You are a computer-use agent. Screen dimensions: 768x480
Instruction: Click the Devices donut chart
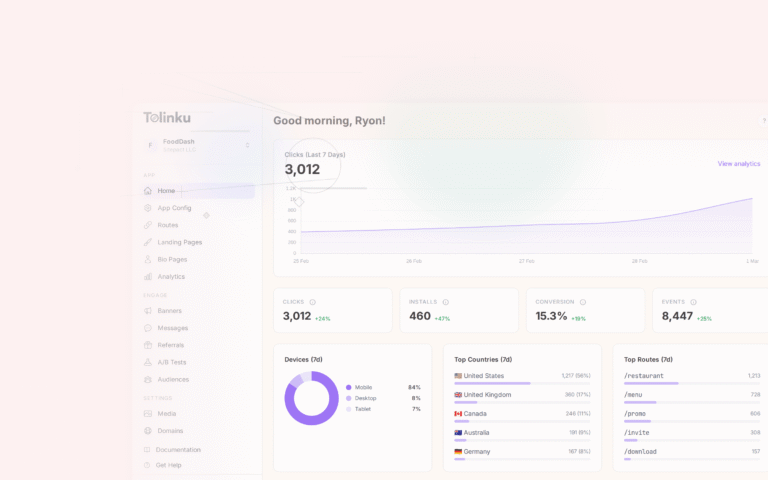[x=312, y=398]
